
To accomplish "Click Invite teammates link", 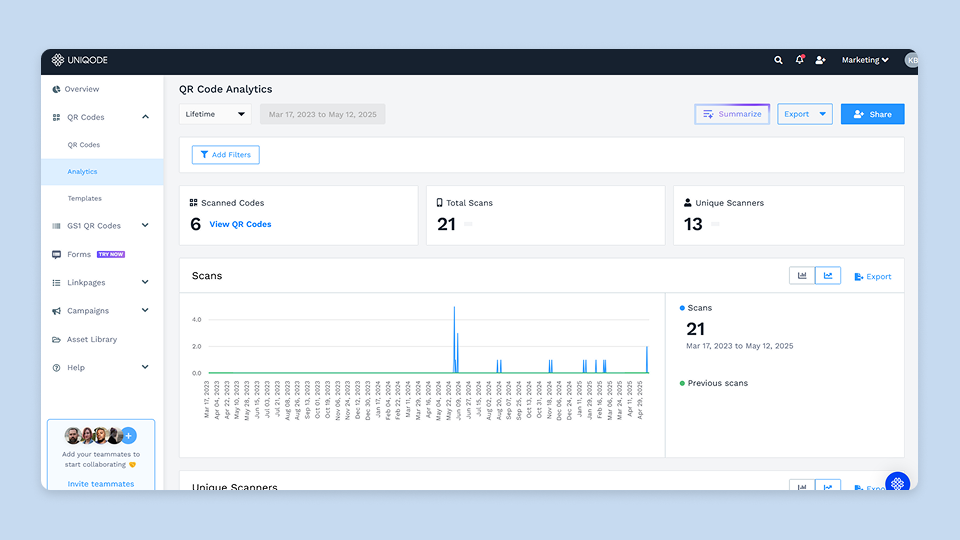I will point(100,484).
